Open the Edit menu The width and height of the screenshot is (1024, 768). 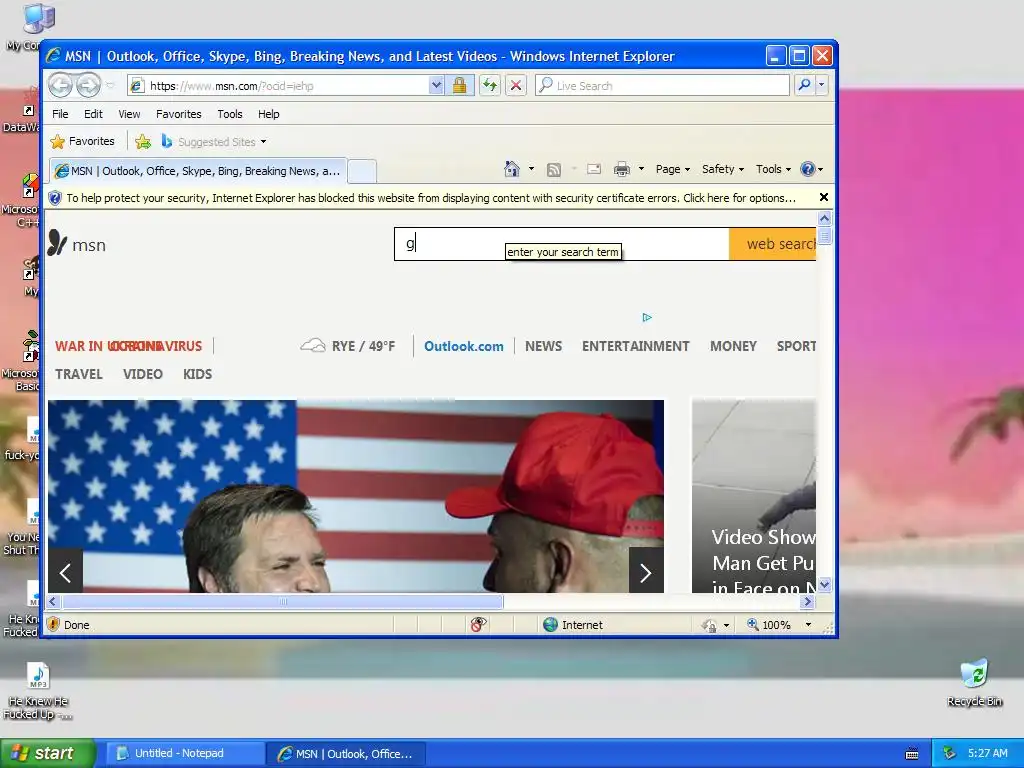coord(93,114)
